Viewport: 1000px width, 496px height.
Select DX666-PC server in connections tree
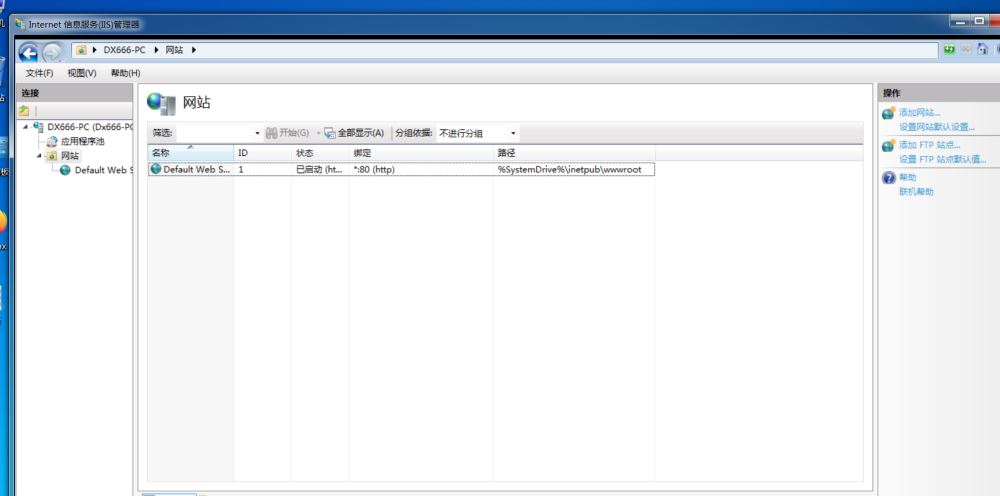click(x=90, y=127)
